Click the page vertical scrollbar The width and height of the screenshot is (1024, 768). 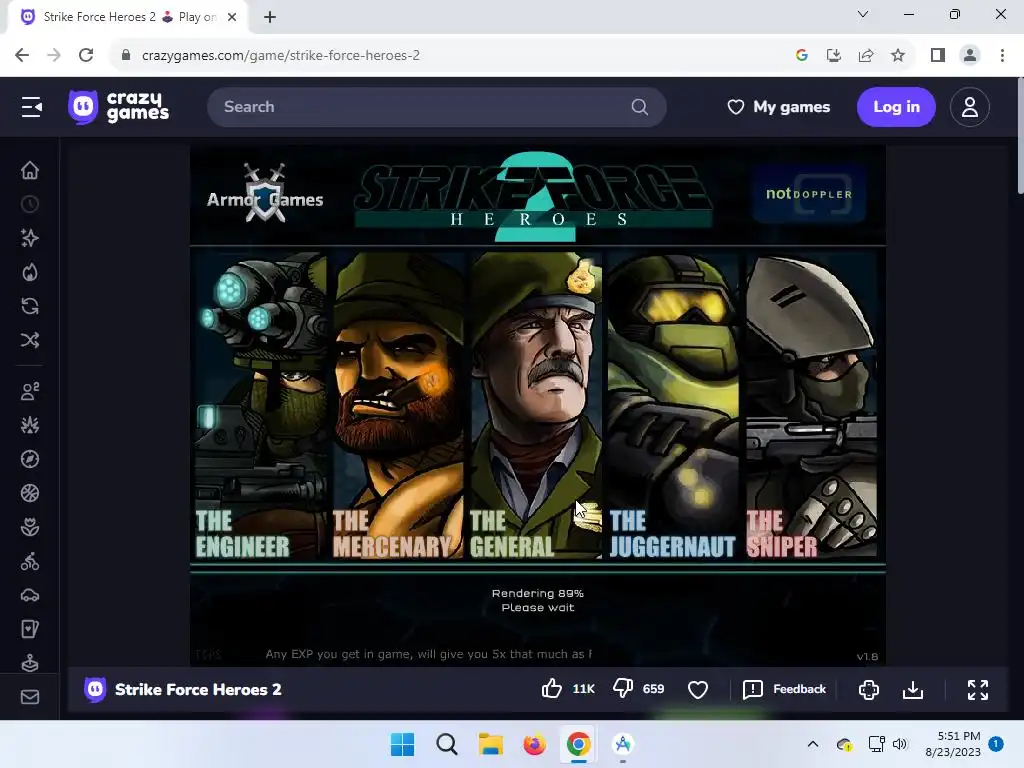1020,136
